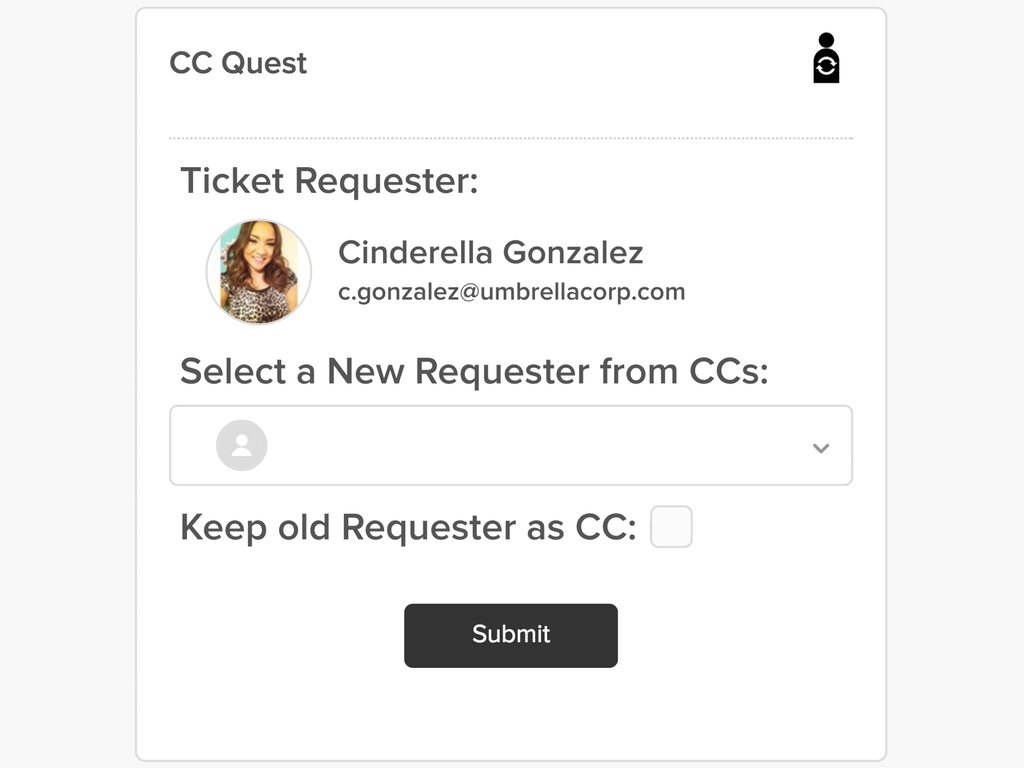Click the CC Quest requester swap icon
Viewport: 1024px width, 768px height.
pyautogui.click(x=826, y=58)
